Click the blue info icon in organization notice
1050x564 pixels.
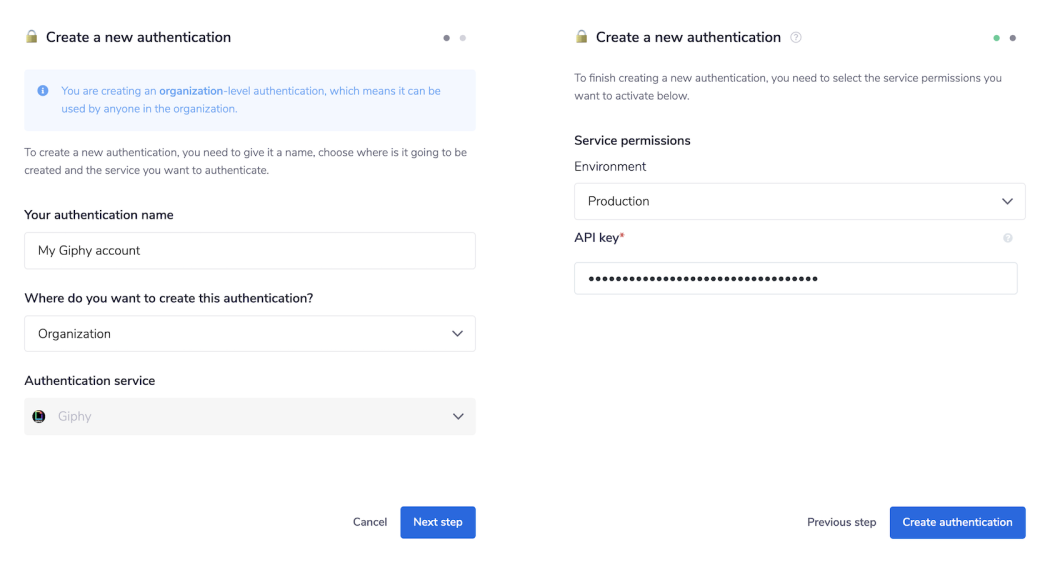click(43, 91)
